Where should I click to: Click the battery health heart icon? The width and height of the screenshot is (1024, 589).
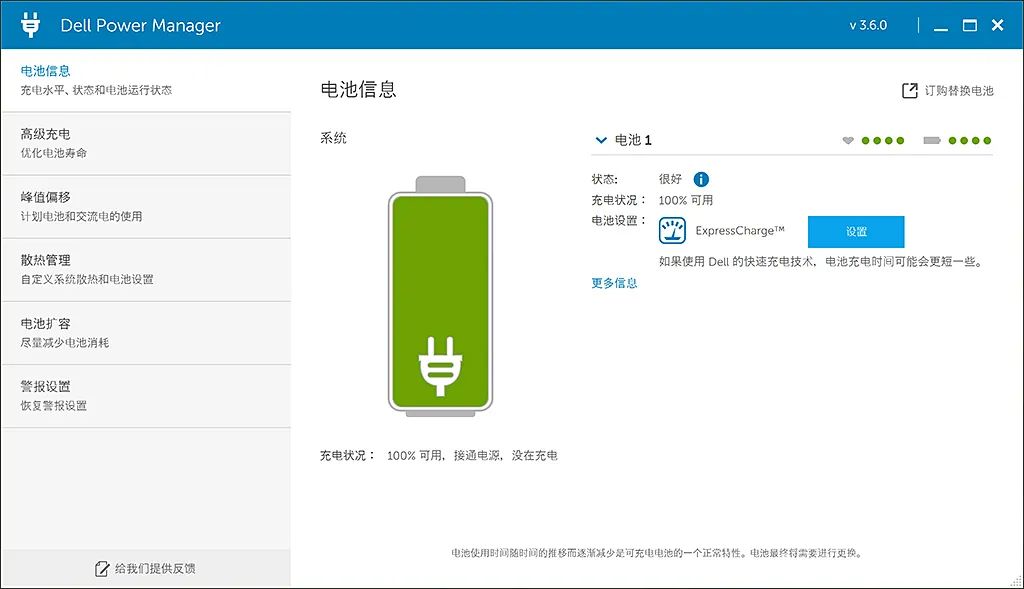(x=848, y=140)
